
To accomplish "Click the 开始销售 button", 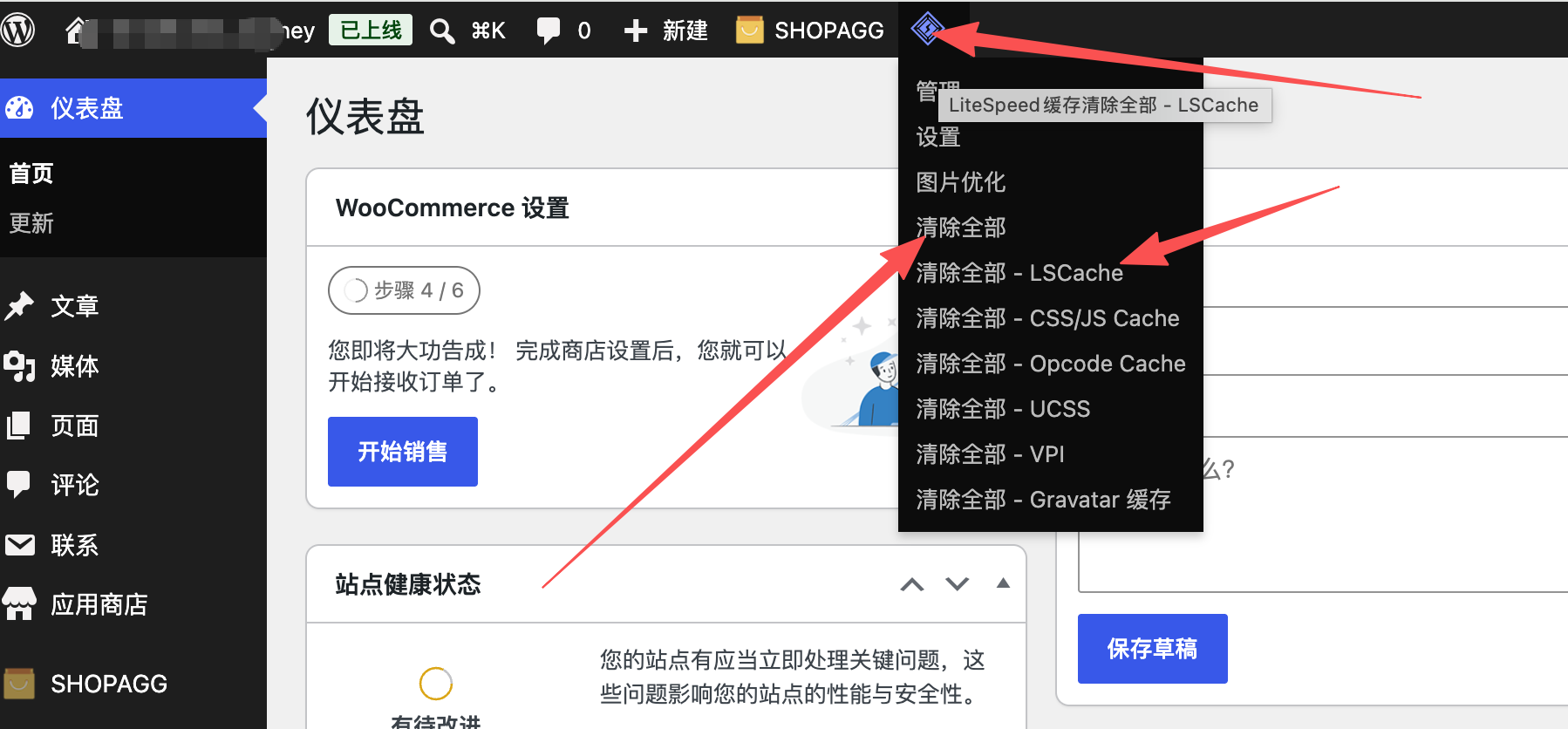I will coord(403,452).
